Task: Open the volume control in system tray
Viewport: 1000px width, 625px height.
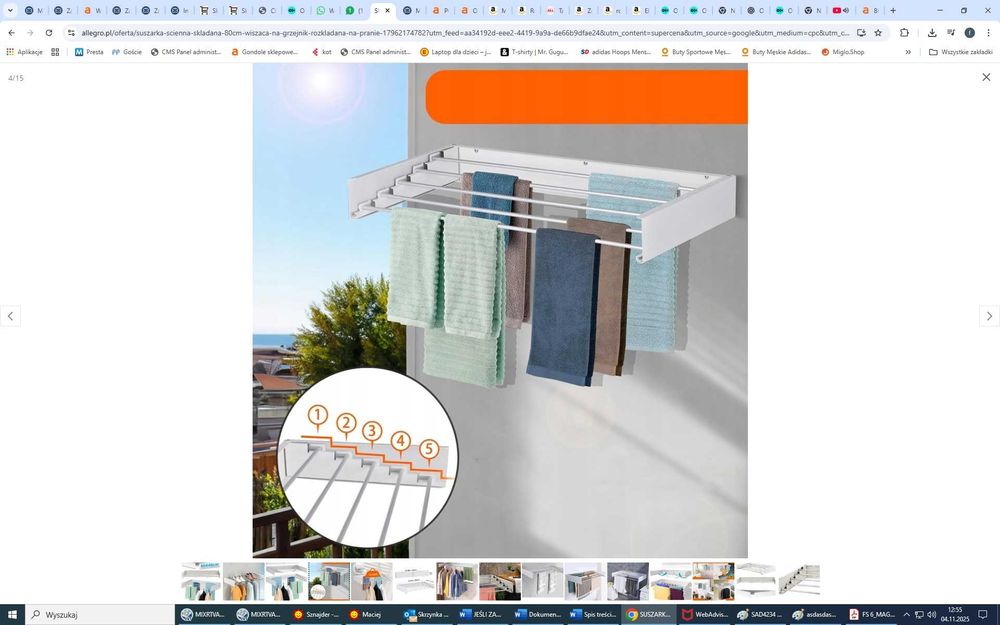Action: tap(932, 615)
